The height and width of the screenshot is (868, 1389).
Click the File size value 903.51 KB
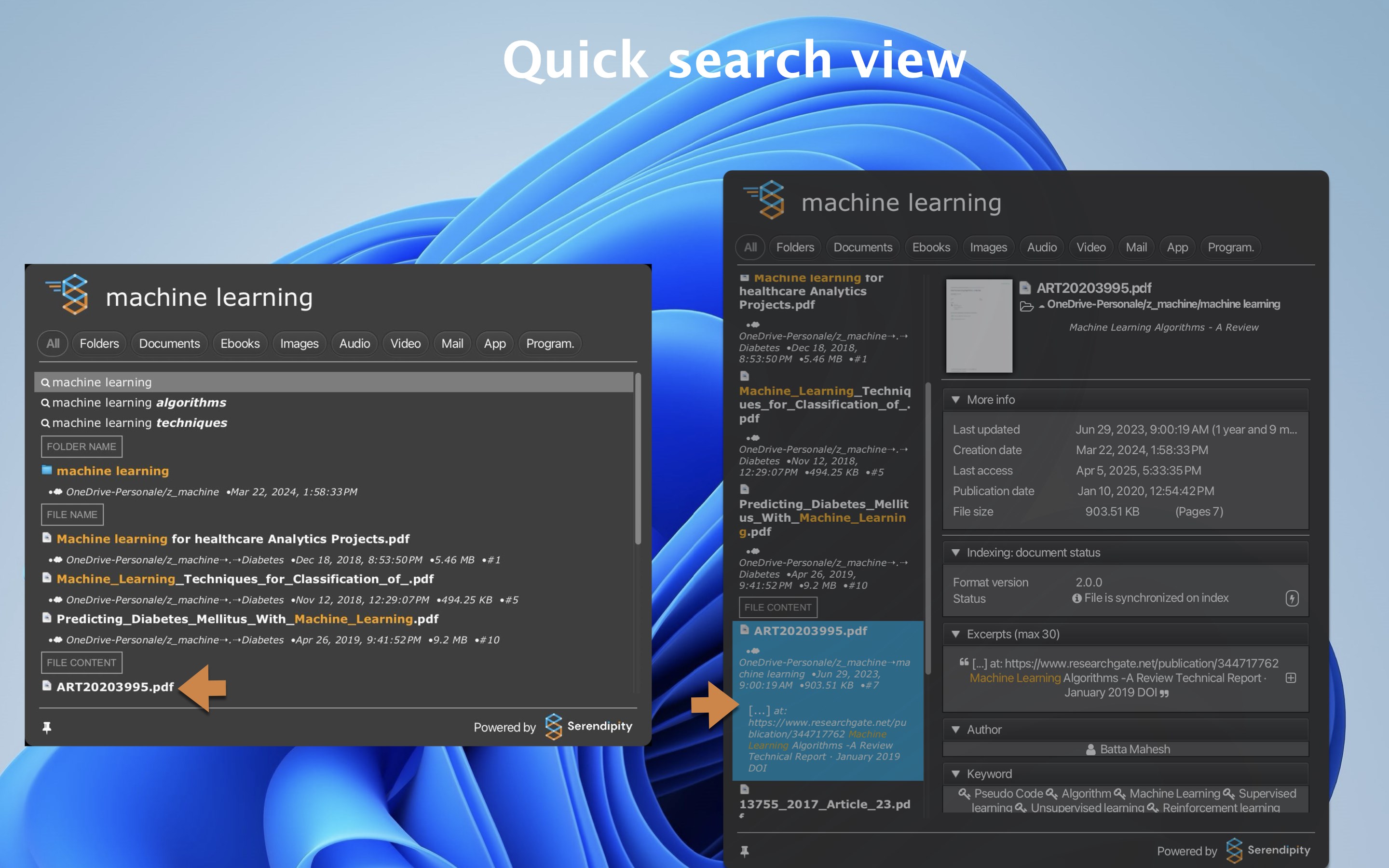[1112, 512]
